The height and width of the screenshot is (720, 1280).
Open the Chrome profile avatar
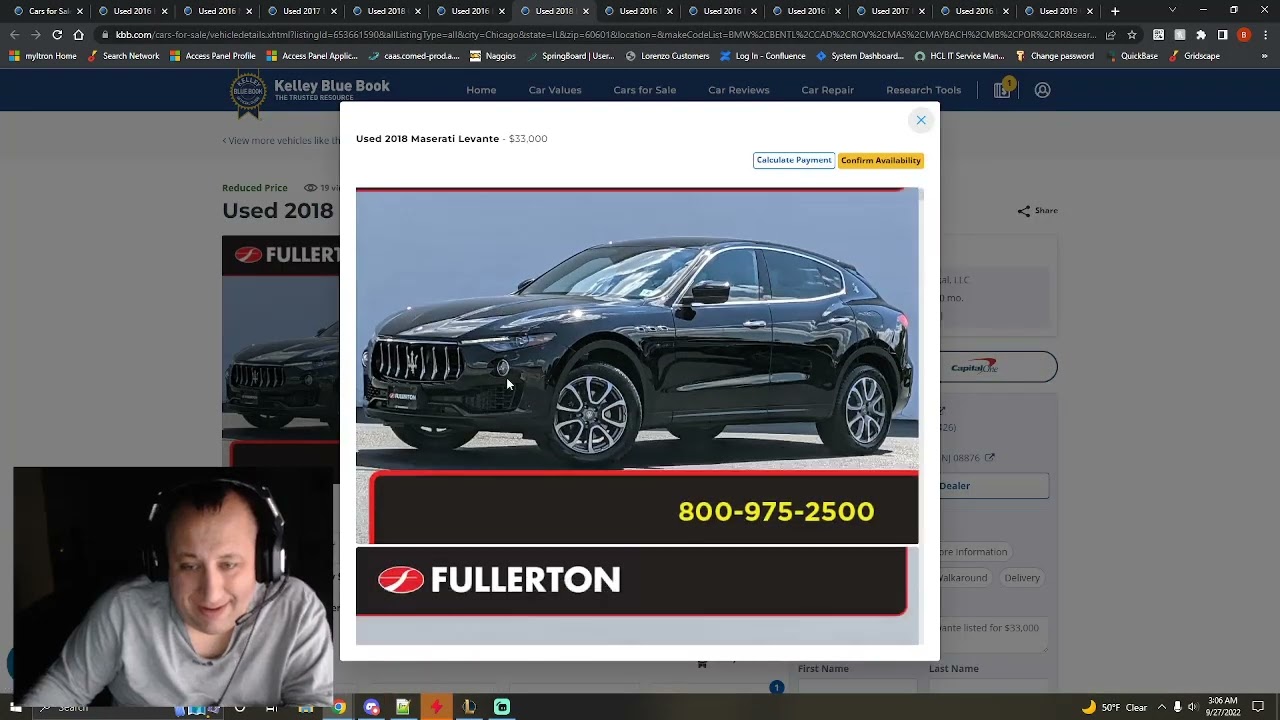pyautogui.click(x=1244, y=34)
